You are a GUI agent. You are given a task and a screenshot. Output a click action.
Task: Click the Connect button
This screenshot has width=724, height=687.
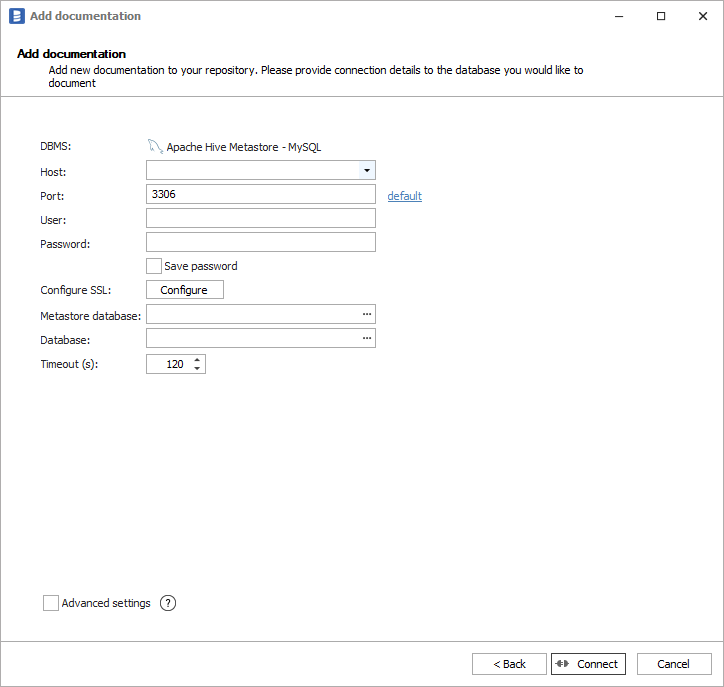(588, 664)
